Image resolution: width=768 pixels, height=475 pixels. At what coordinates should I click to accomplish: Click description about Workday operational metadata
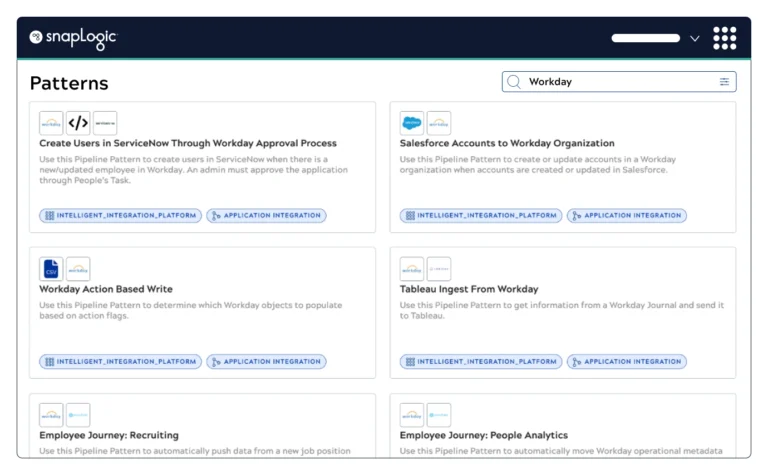tap(561, 451)
